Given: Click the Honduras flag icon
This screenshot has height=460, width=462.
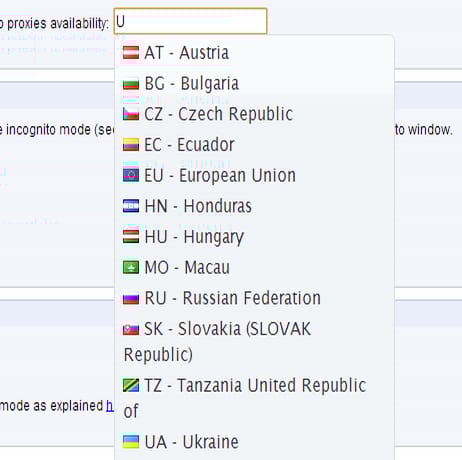Looking at the screenshot, I should (x=131, y=206).
